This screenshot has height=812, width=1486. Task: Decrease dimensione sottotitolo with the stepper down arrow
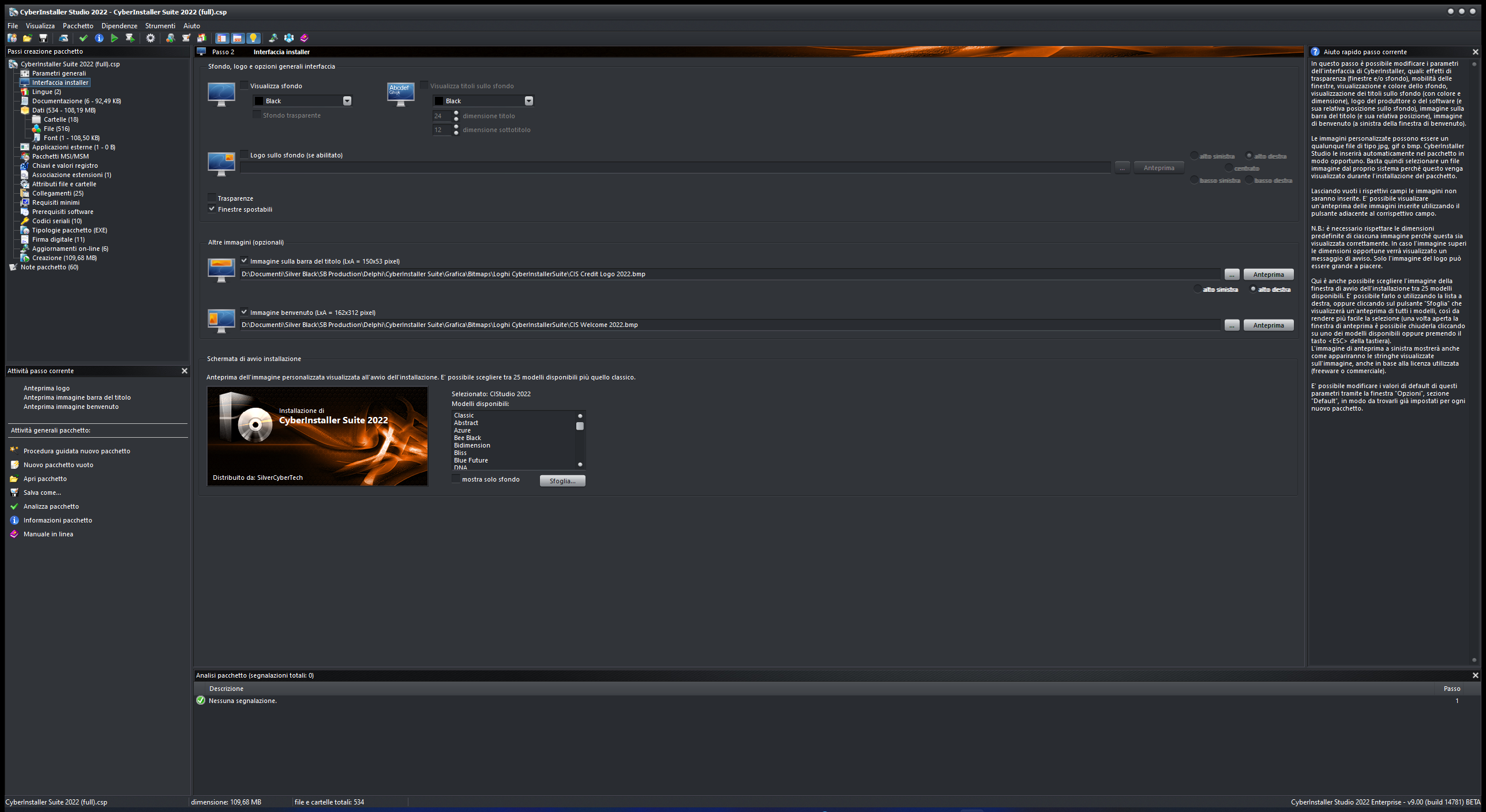pos(456,133)
